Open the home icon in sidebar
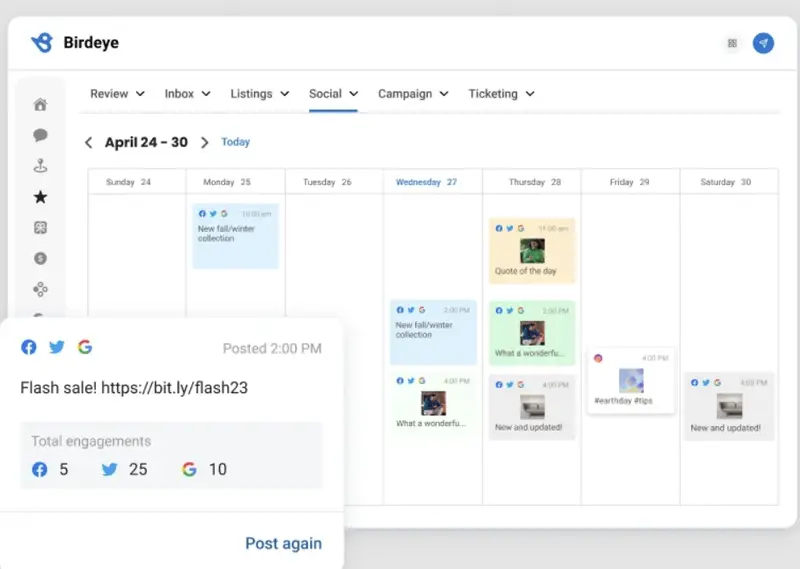This screenshot has width=800, height=569. click(x=41, y=105)
